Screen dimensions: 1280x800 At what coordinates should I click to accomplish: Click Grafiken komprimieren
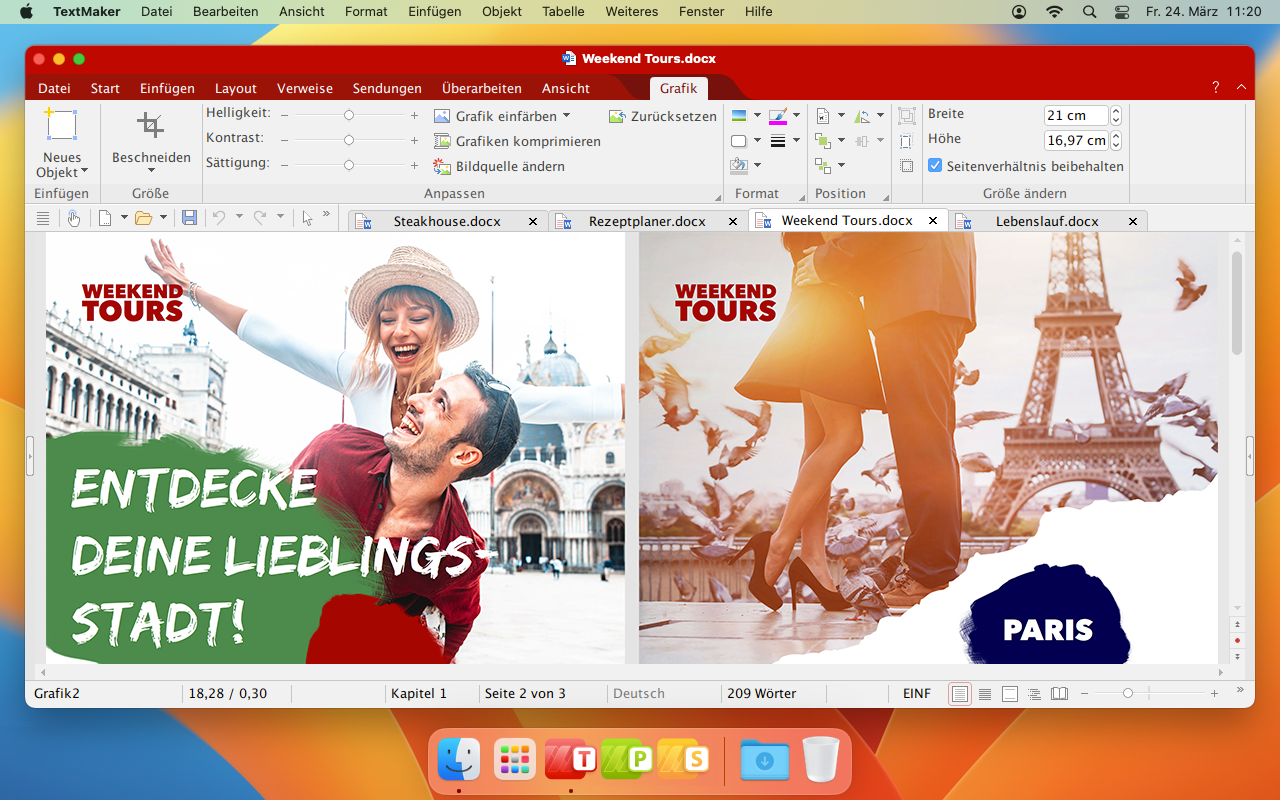[517, 141]
